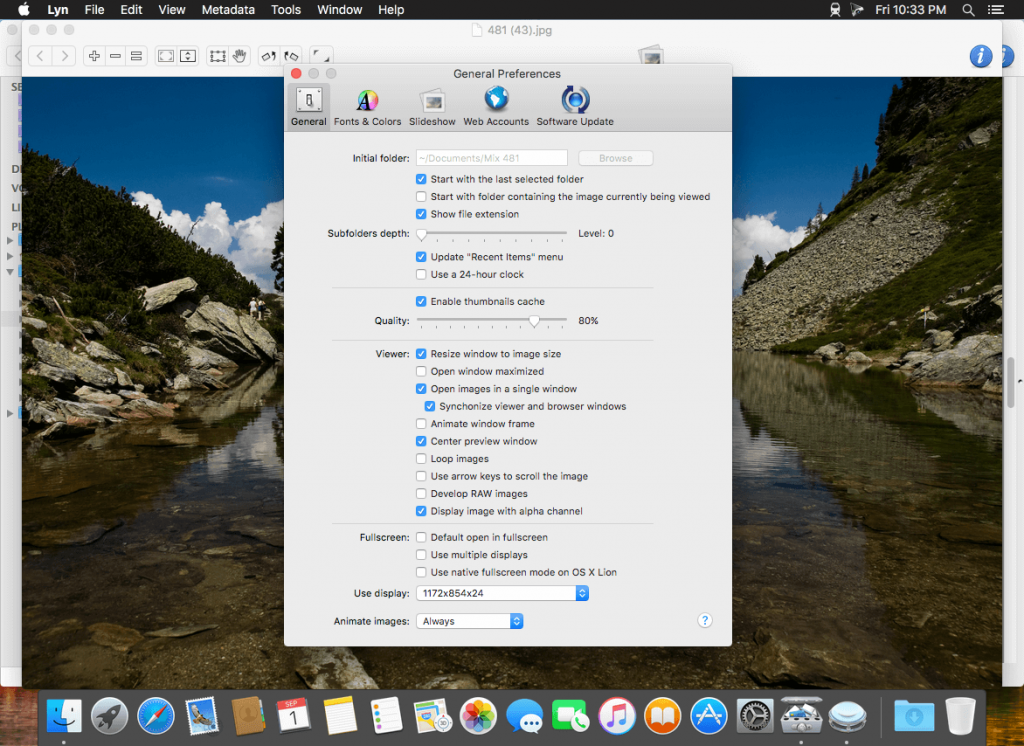Viewport: 1024px width, 746px height.
Task: Open the Metadata menu
Action: click(x=229, y=10)
